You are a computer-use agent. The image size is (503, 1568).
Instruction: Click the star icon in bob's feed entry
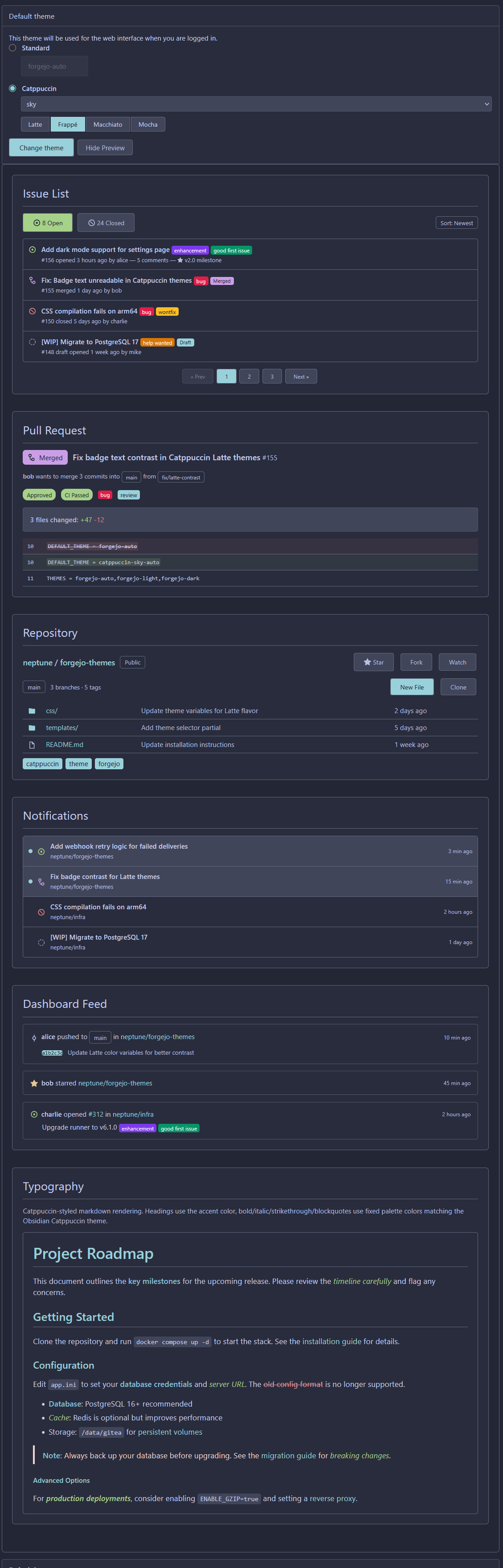(34, 1084)
